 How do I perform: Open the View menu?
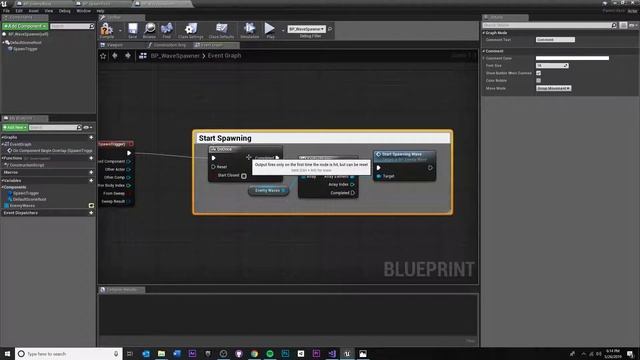(49, 11)
